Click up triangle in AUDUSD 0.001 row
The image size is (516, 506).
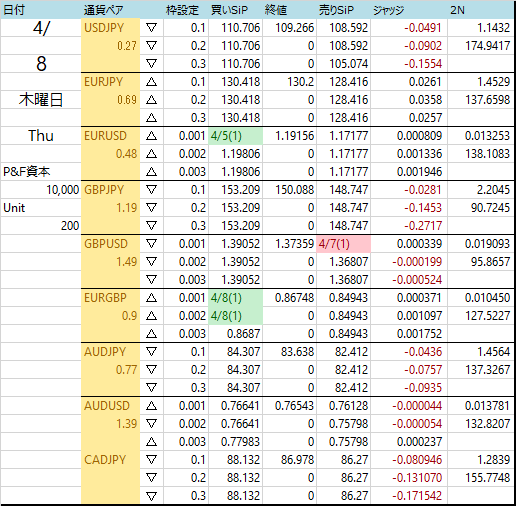[151, 406]
